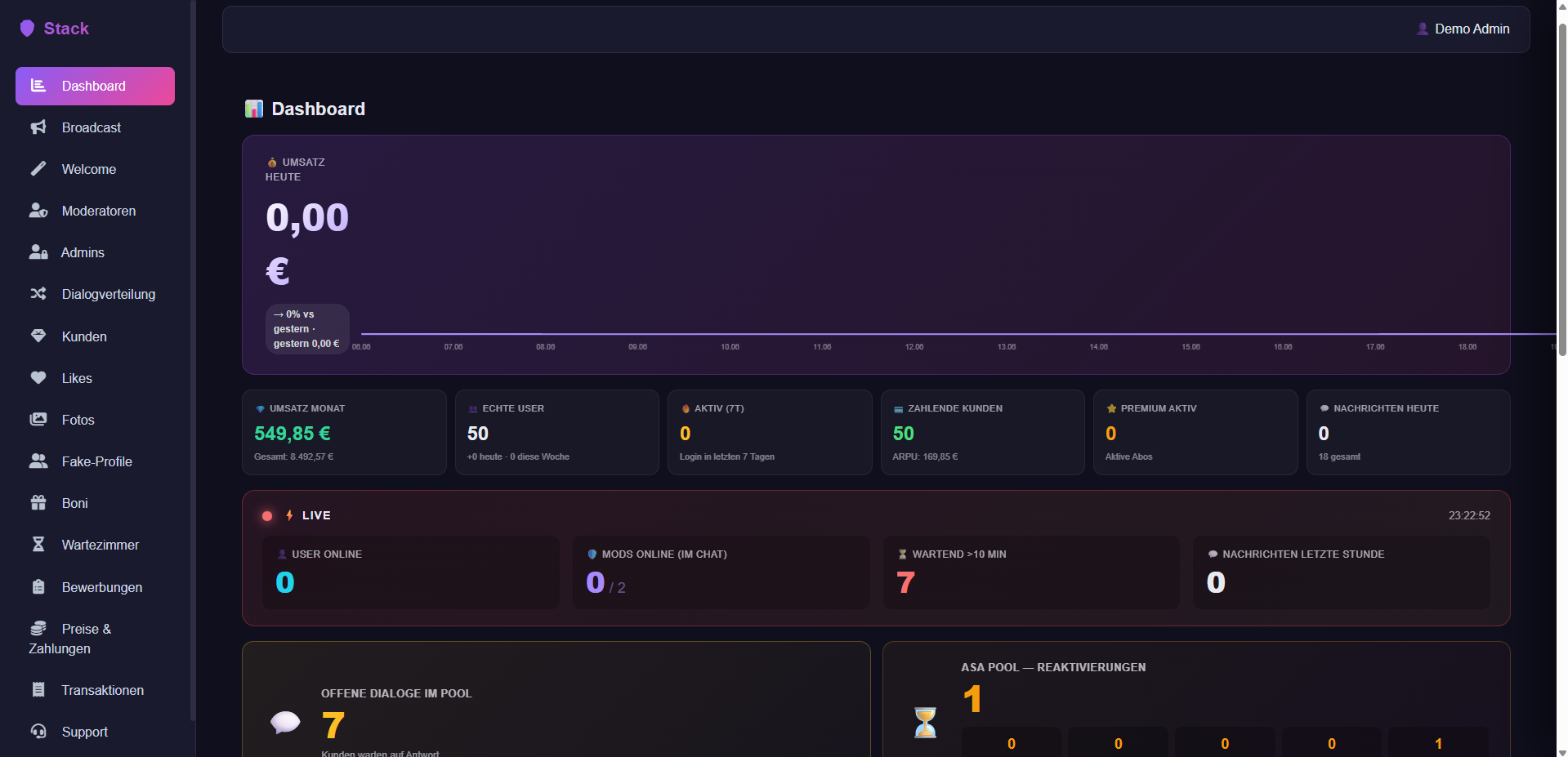The width and height of the screenshot is (1568, 757).
Task: Click the speech bubble icon in Offene Dialoge card
Action: [x=285, y=723]
